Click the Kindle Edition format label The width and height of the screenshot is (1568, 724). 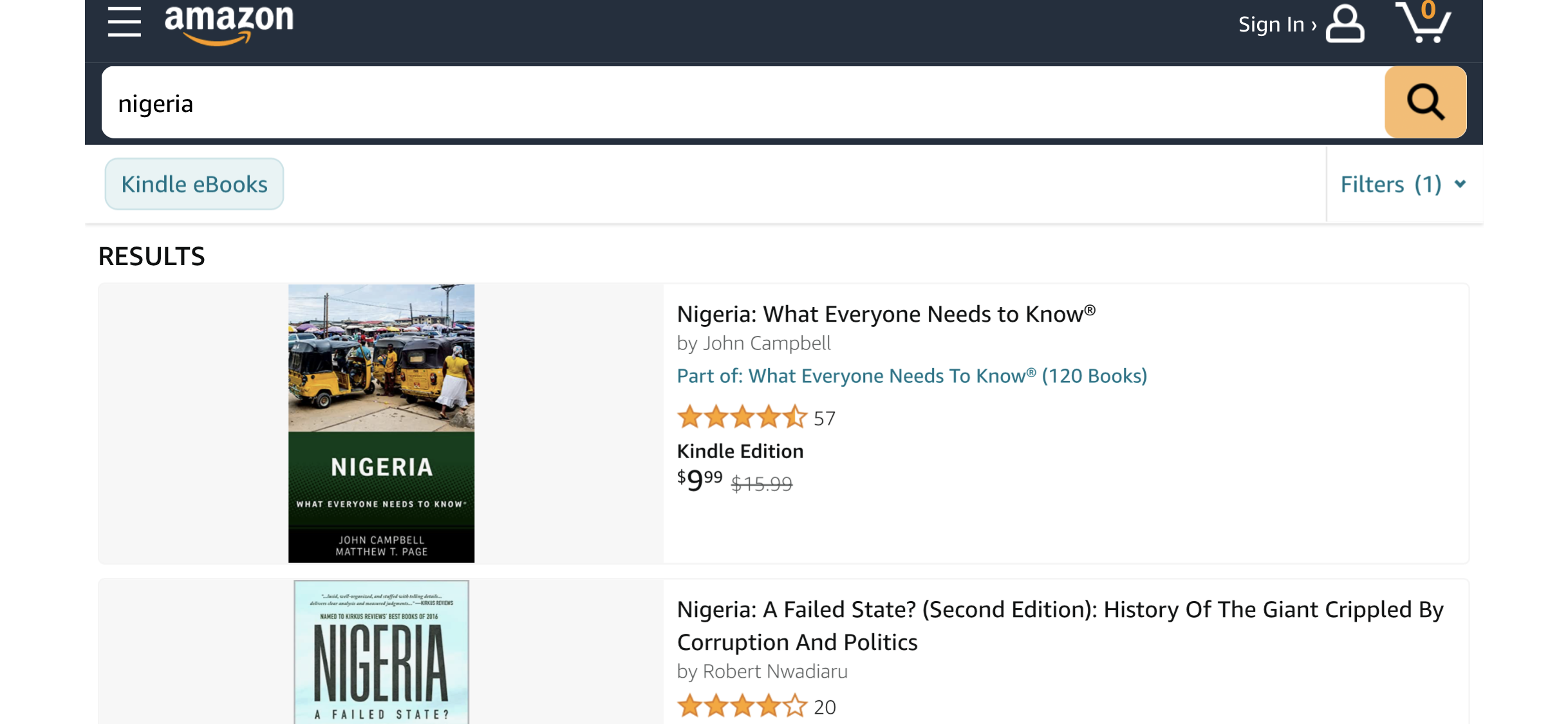click(x=740, y=451)
